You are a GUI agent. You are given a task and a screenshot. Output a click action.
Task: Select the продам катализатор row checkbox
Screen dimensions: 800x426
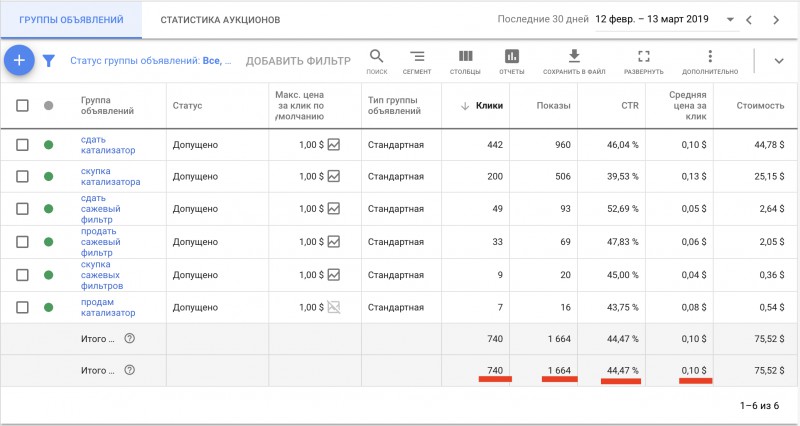coord(23,307)
